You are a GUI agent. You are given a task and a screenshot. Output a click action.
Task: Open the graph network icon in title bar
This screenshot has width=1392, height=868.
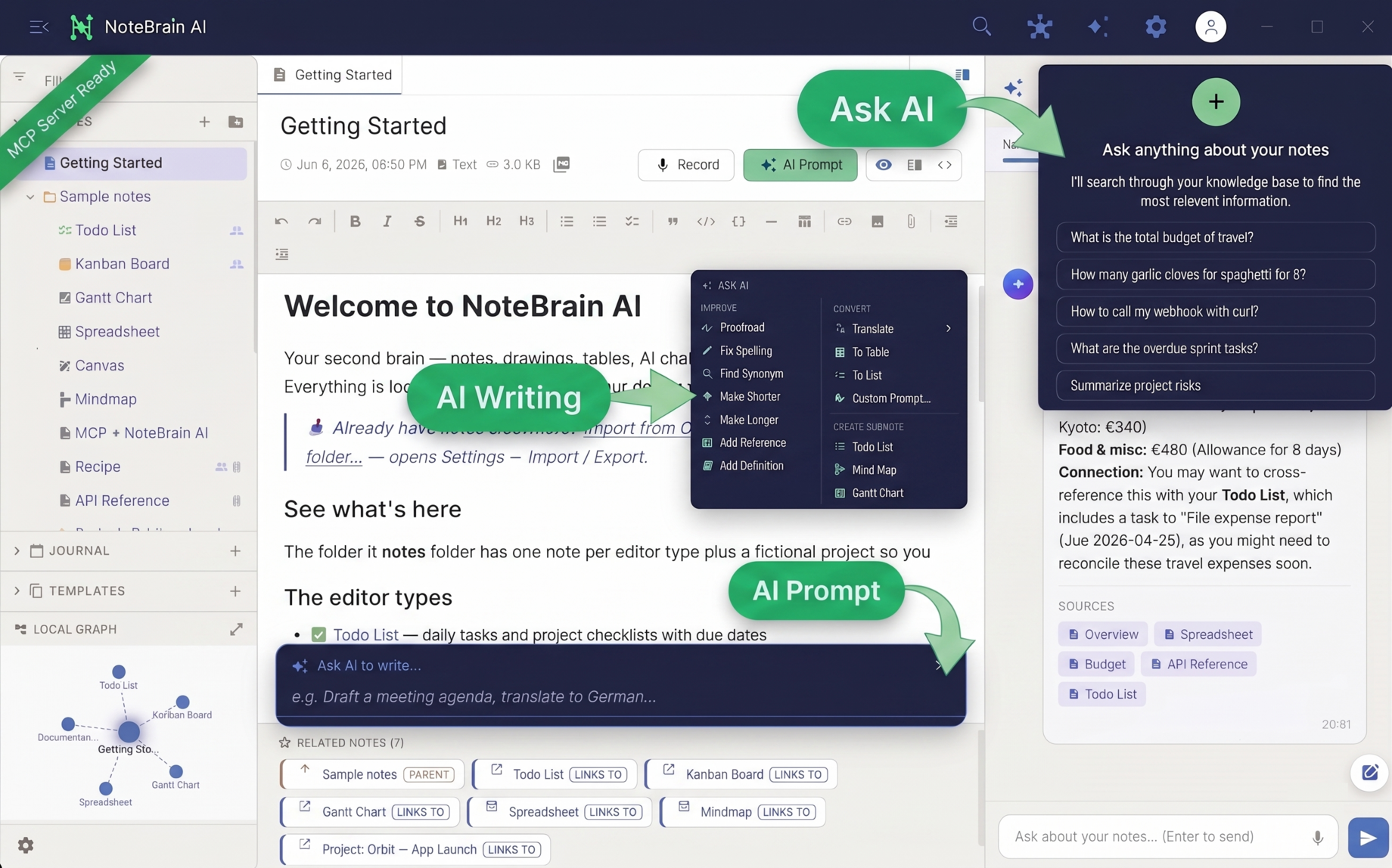[1039, 26]
